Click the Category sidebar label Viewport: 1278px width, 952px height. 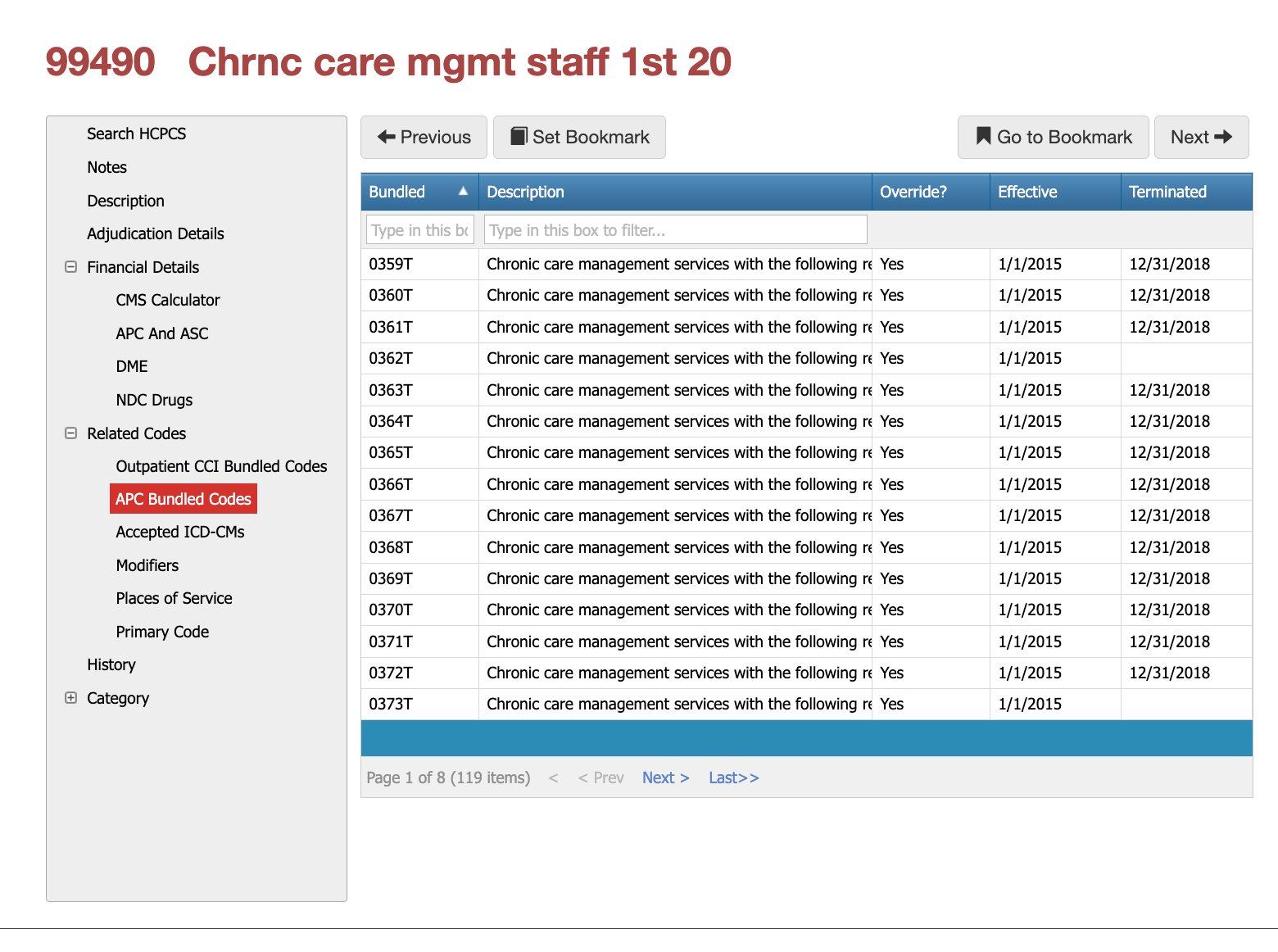click(118, 698)
